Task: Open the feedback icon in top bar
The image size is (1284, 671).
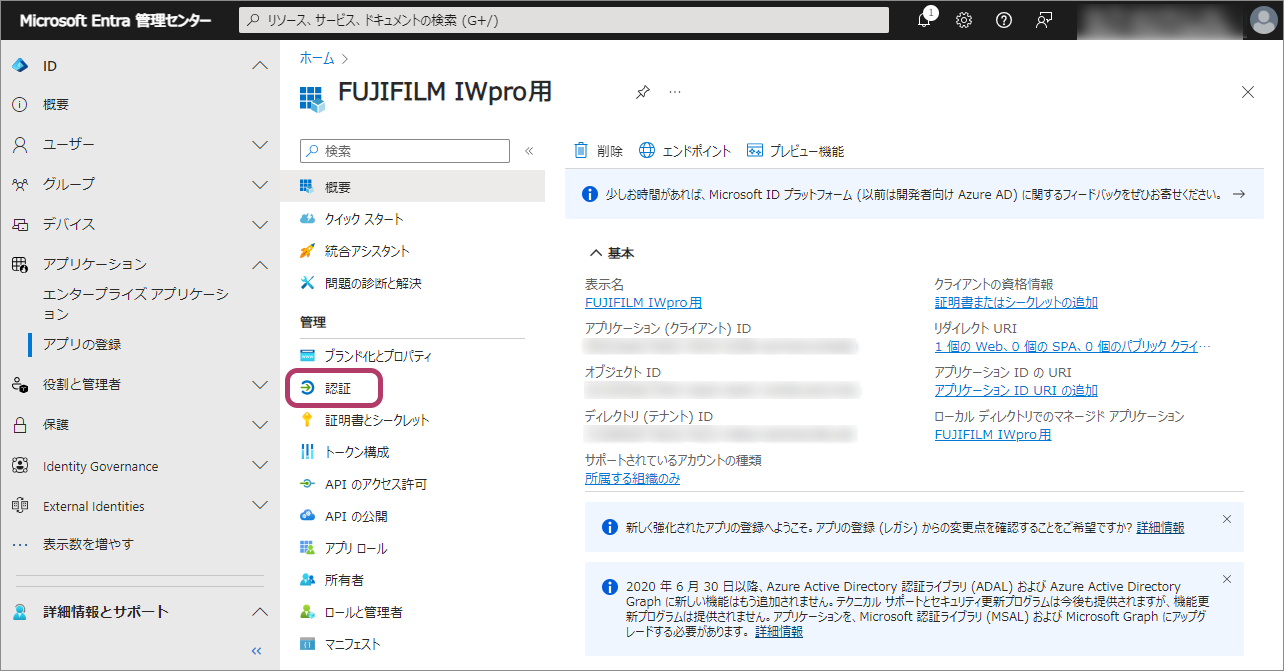Action: coord(1044,20)
